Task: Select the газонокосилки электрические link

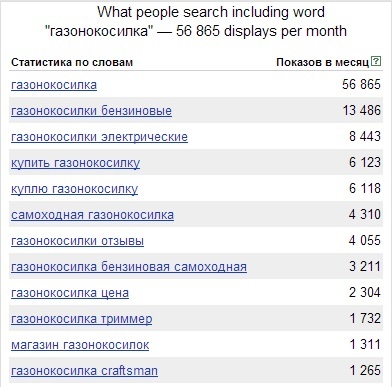Action: [x=99, y=137]
